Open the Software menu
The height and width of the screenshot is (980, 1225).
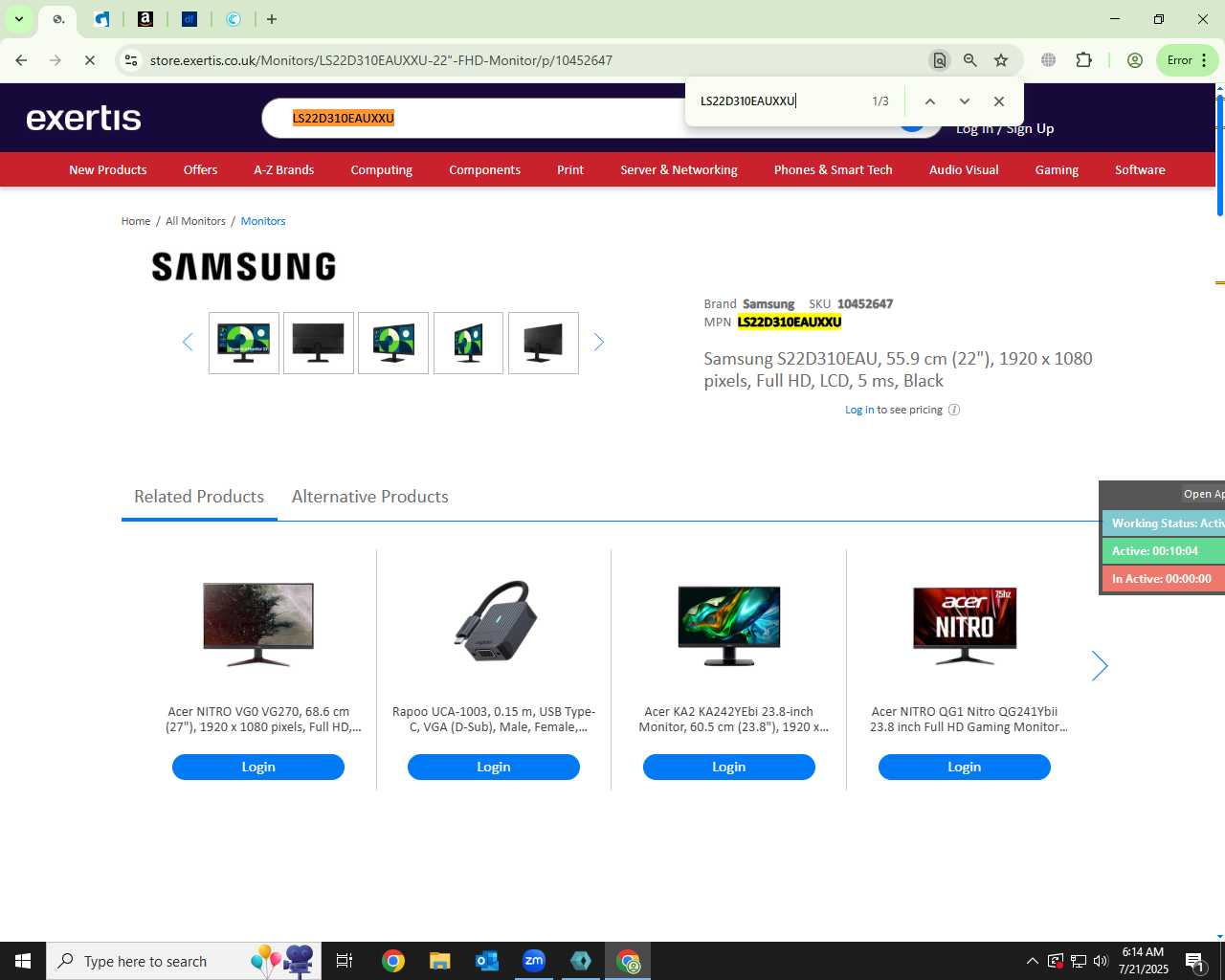click(1140, 170)
